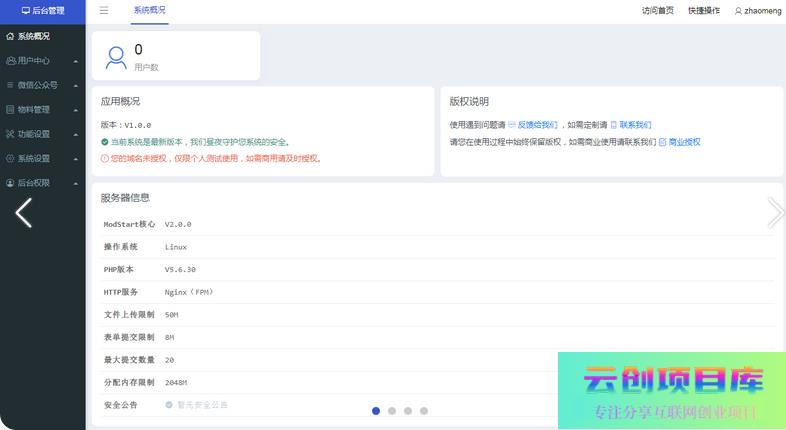Click the 分配内存限制 2048M row
This screenshot has width=786, height=430.
click(x=438, y=382)
